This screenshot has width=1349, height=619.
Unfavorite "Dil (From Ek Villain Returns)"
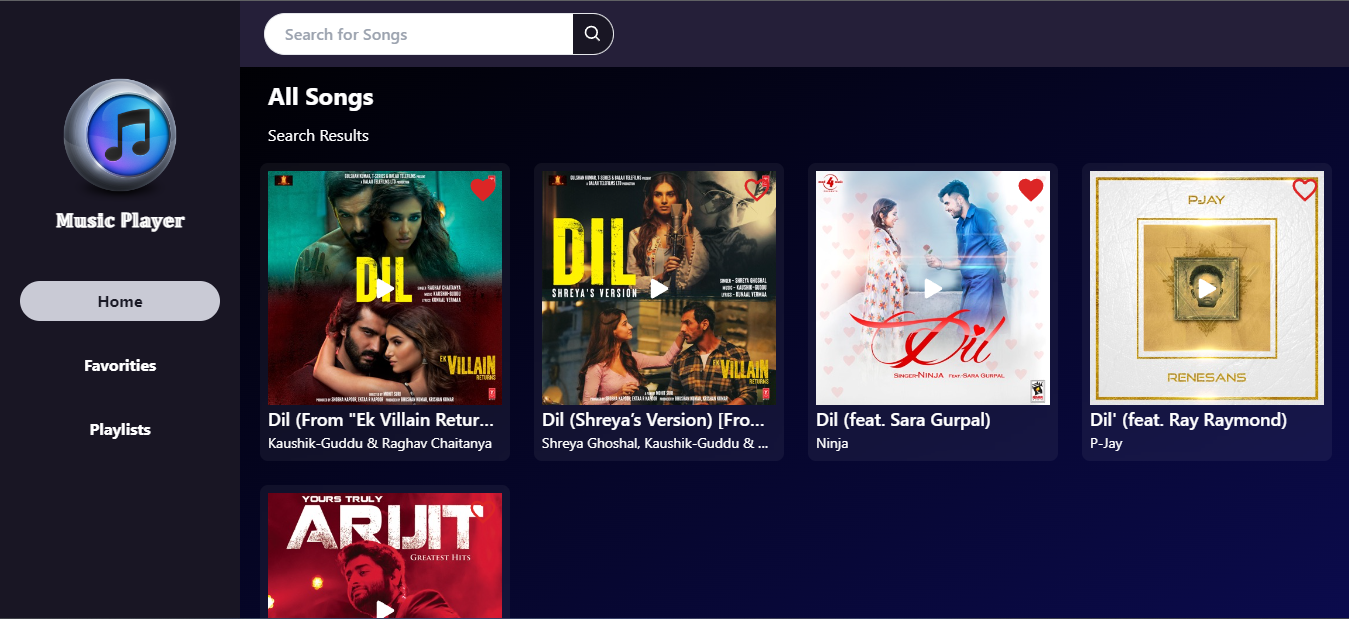[x=484, y=188]
